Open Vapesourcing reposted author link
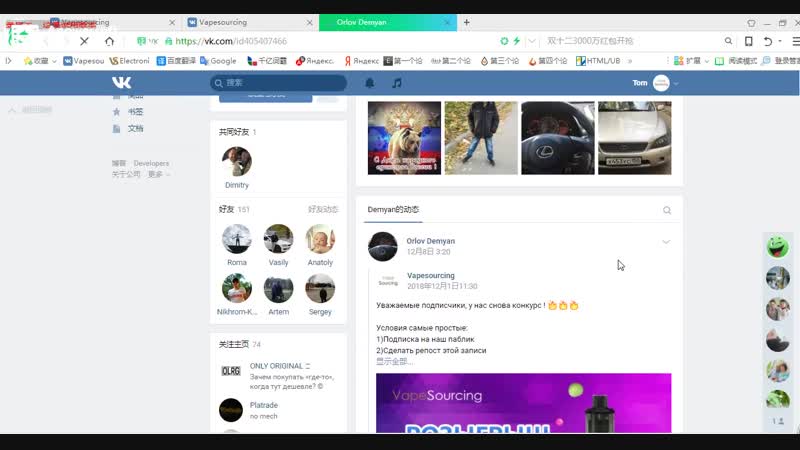The width and height of the screenshot is (800, 450). pos(431,276)
